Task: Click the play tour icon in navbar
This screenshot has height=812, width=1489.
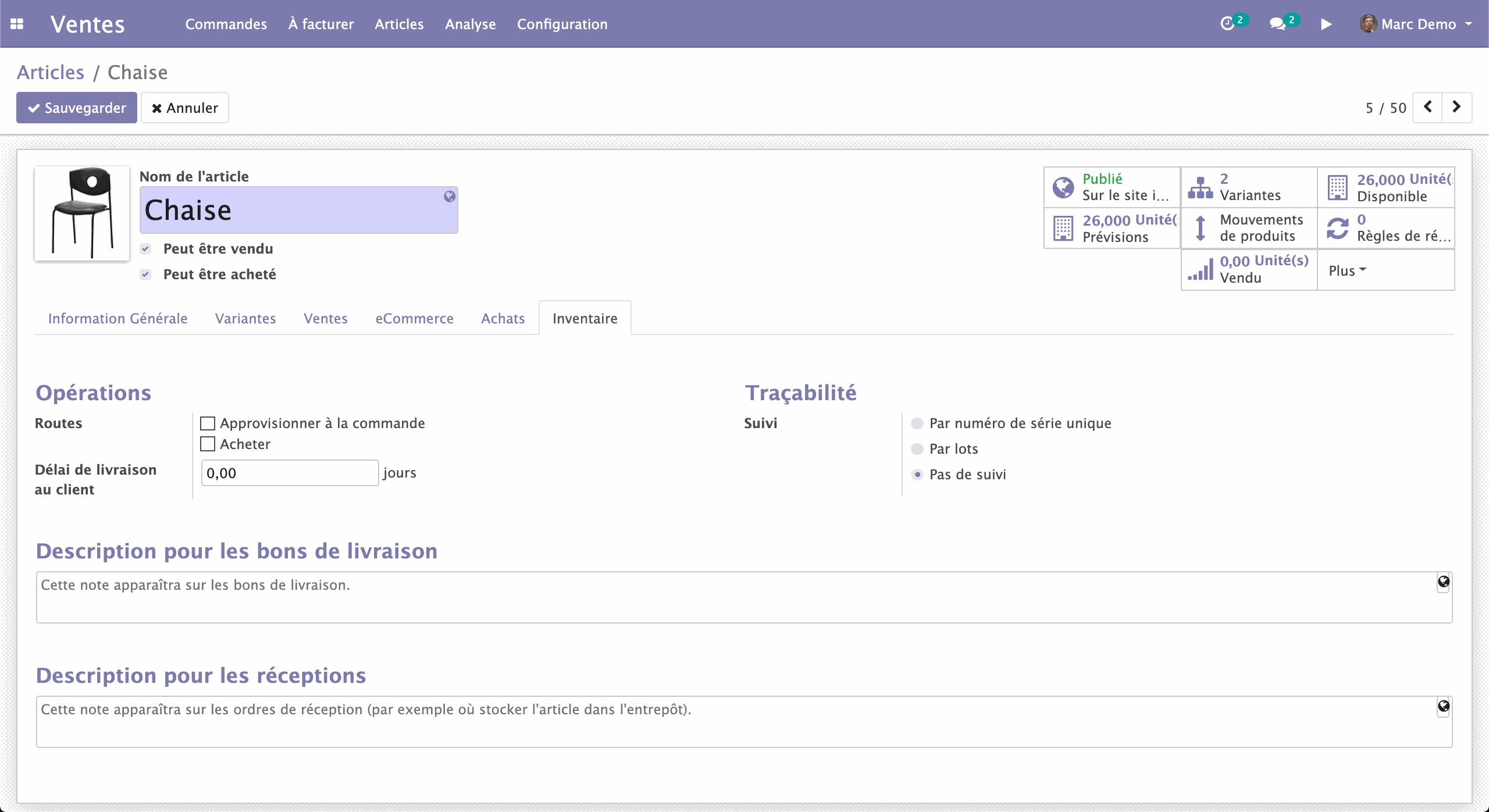Action: pos(1326,24)
